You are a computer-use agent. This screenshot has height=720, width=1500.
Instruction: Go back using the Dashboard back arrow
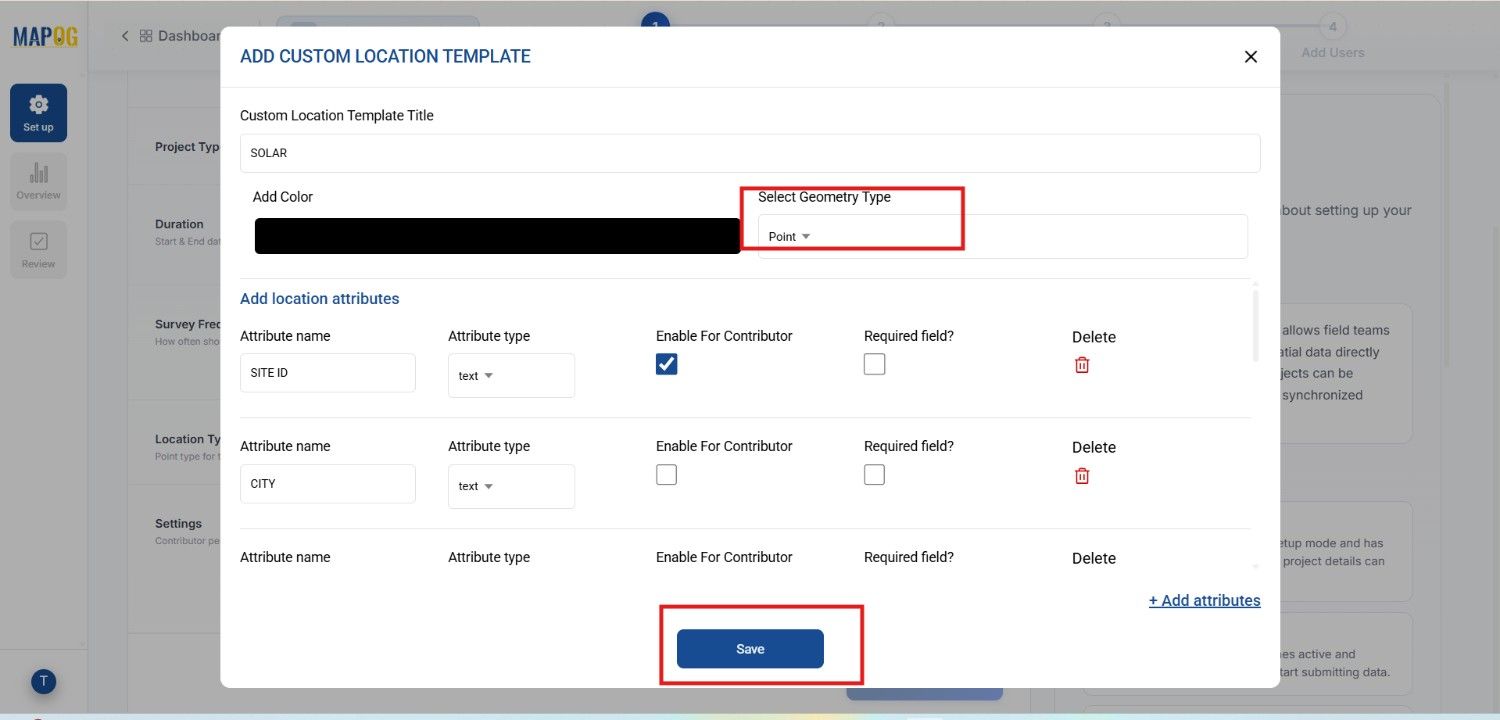[x=125, y=36]
